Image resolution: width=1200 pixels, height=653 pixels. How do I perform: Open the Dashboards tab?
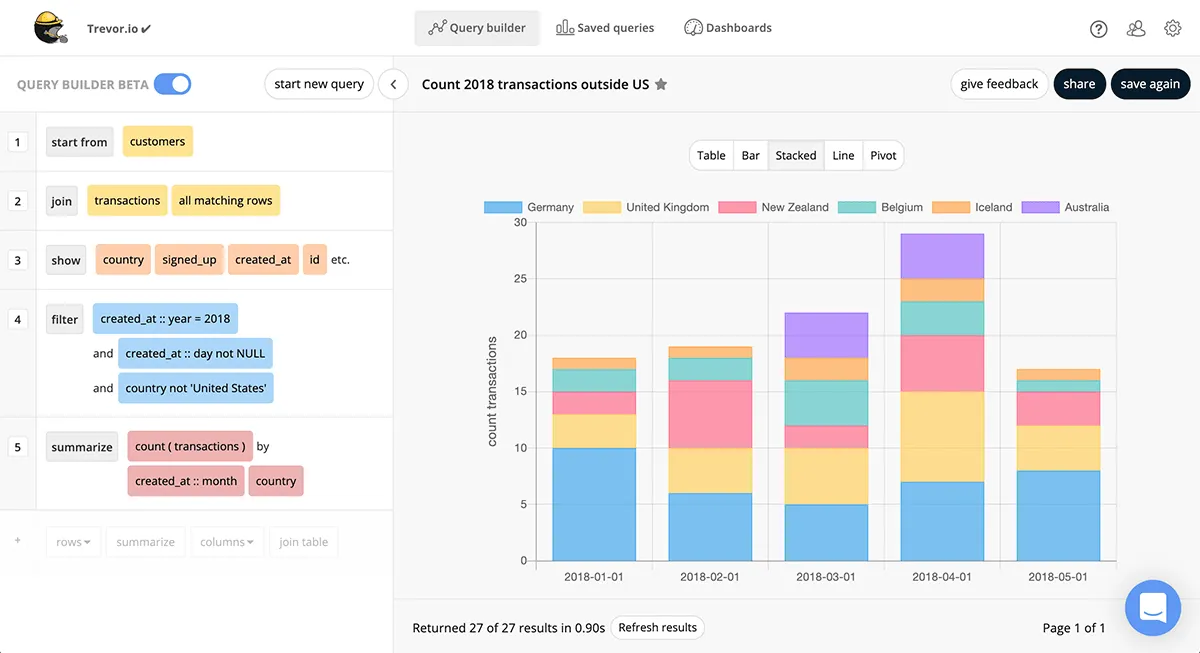pyautogui.click(x=728, y=28)
